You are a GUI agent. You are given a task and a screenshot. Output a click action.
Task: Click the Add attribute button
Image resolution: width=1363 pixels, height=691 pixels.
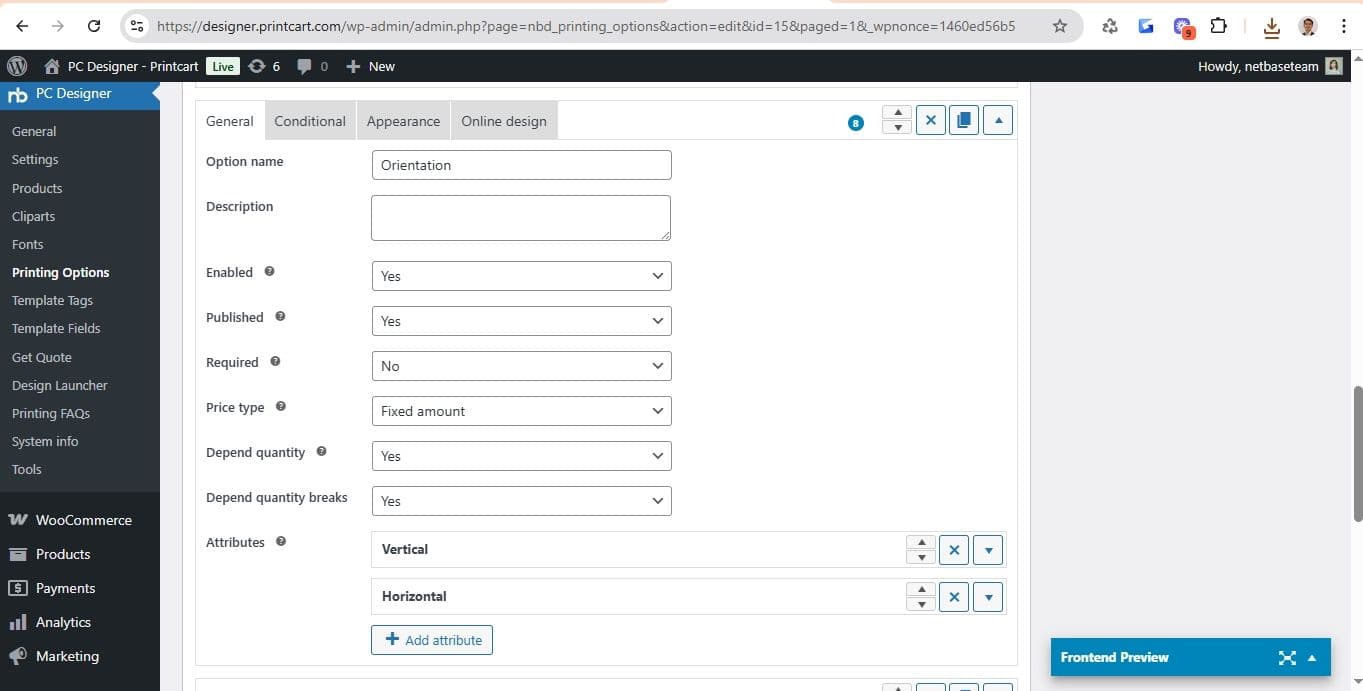(x=432, y=640)
